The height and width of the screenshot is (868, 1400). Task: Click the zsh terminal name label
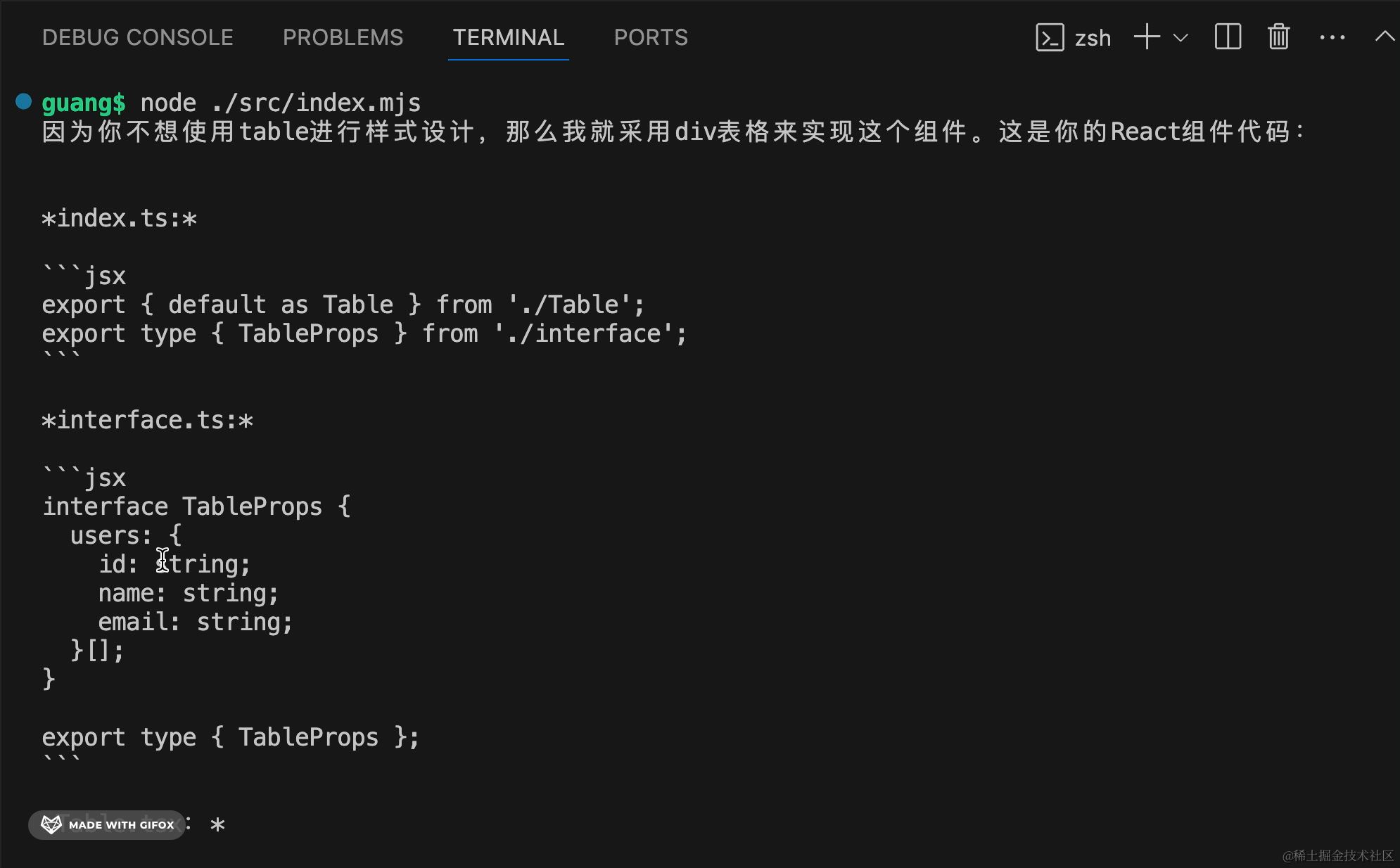(x=1093, y=38)
